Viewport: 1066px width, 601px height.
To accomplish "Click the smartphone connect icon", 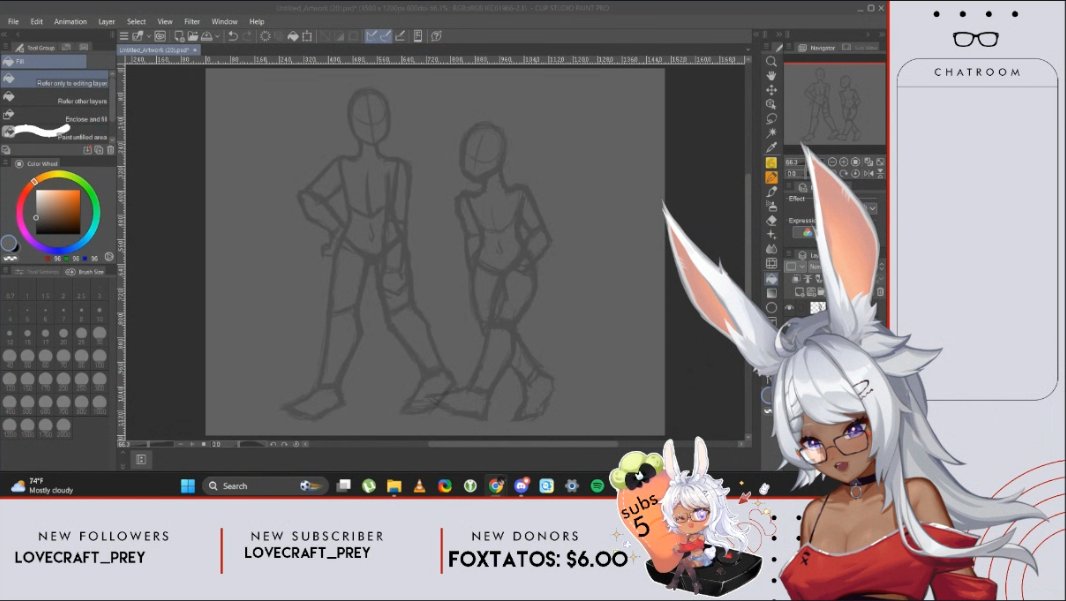I will pos(418,36).
